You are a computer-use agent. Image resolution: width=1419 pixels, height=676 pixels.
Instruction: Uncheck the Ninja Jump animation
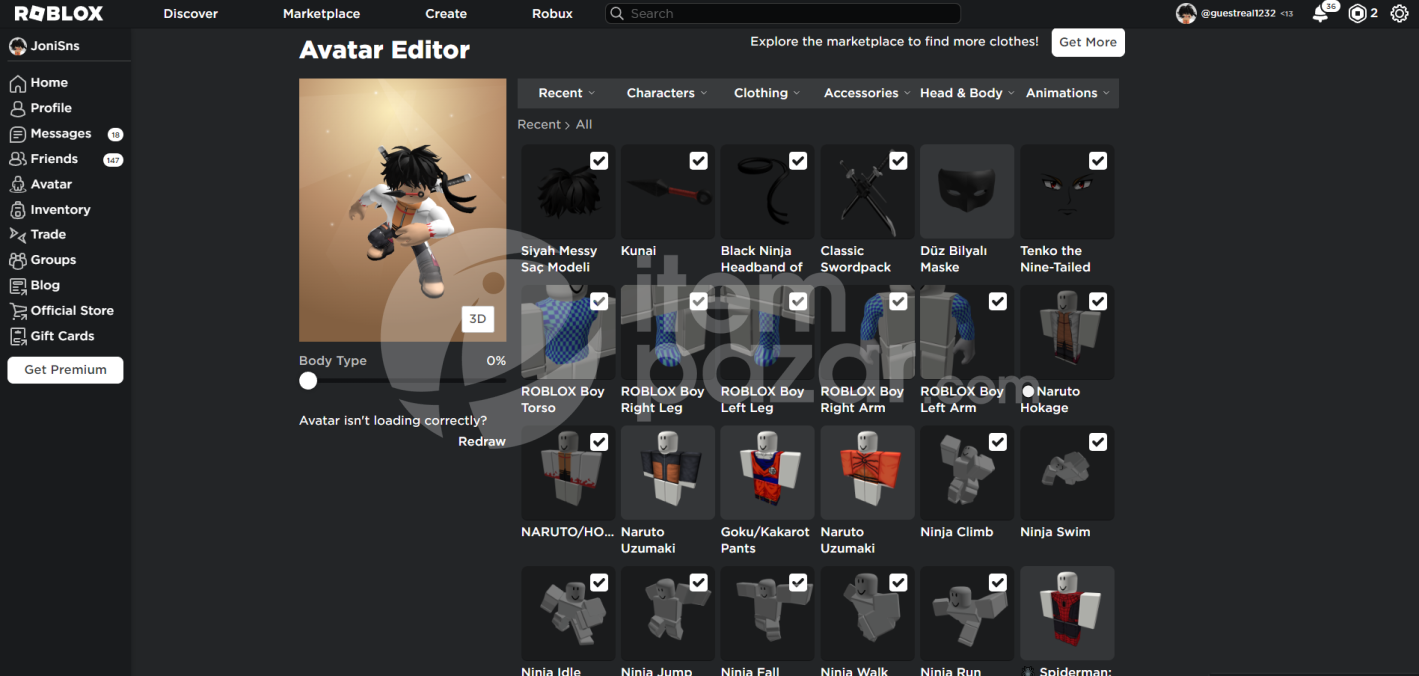[x=699, y=582]
